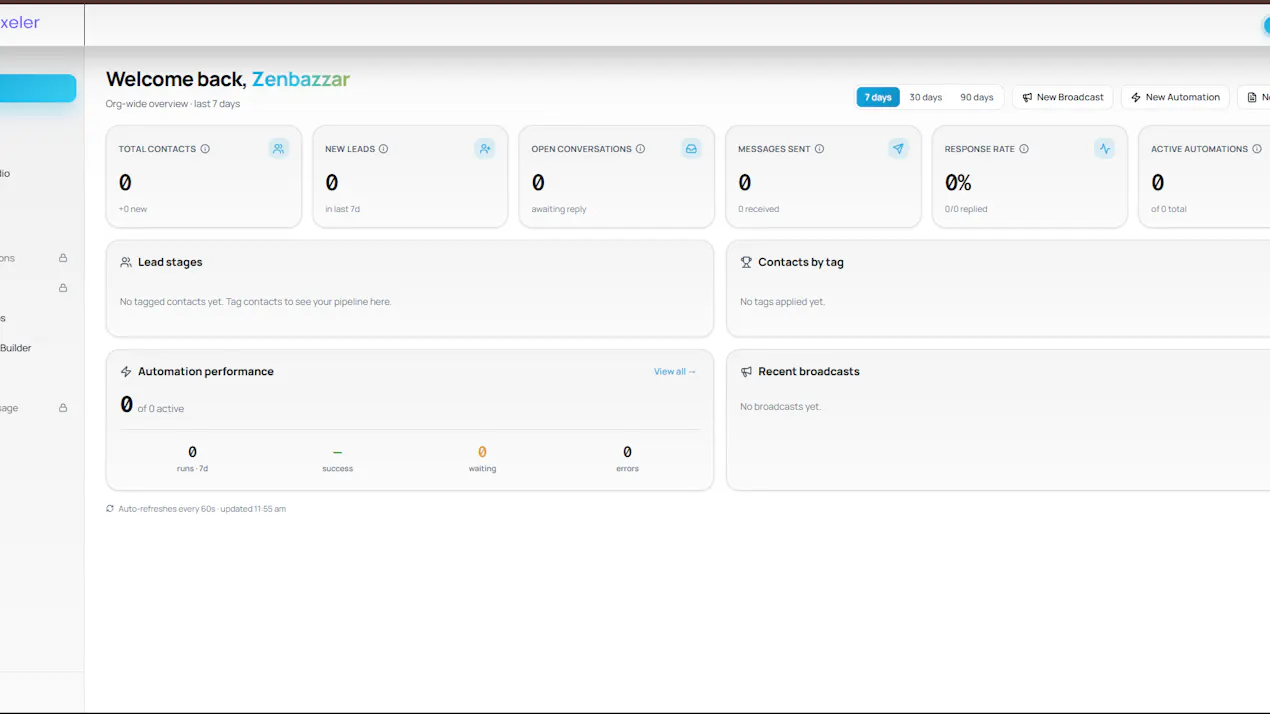Click 'No tagged contacts yet' message
1270x714 pixels.
point(256,302)
